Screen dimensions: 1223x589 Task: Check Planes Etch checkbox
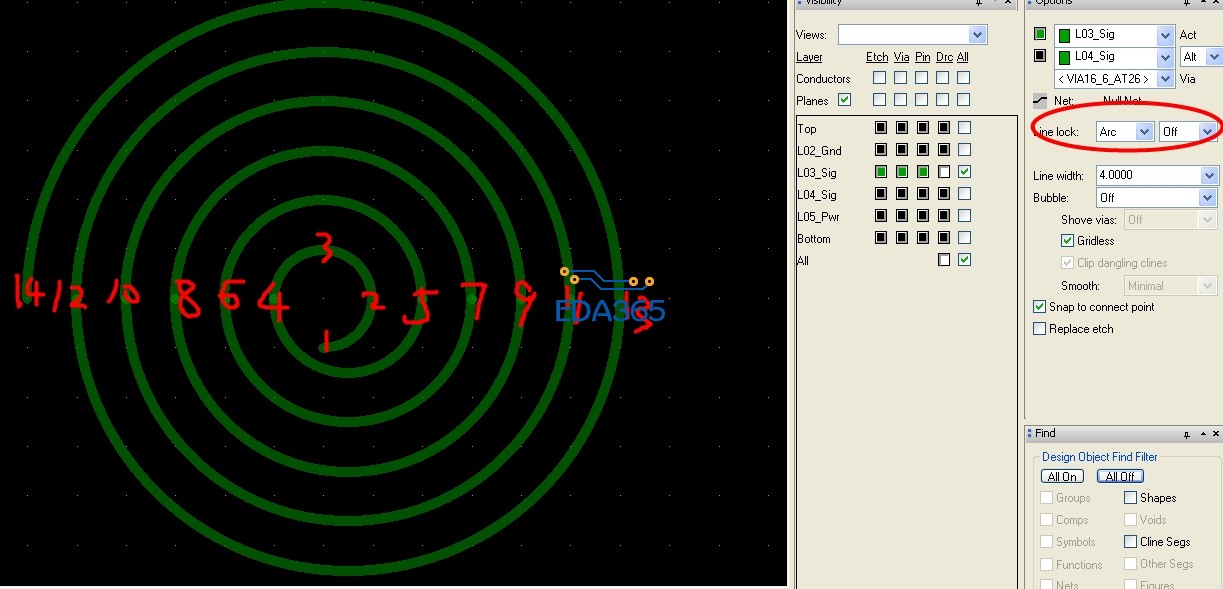(x=879, y=100)
